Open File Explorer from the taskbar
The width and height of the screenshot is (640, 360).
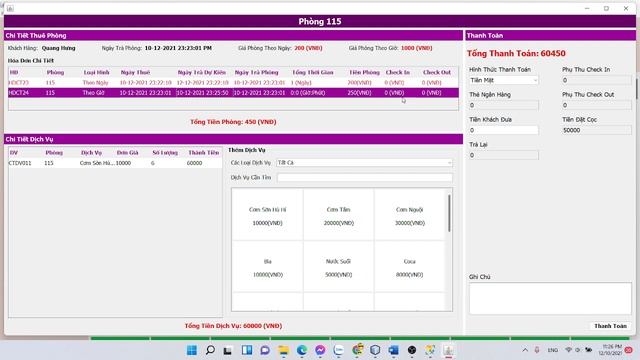pyautogui.click(x=283, y=350)
